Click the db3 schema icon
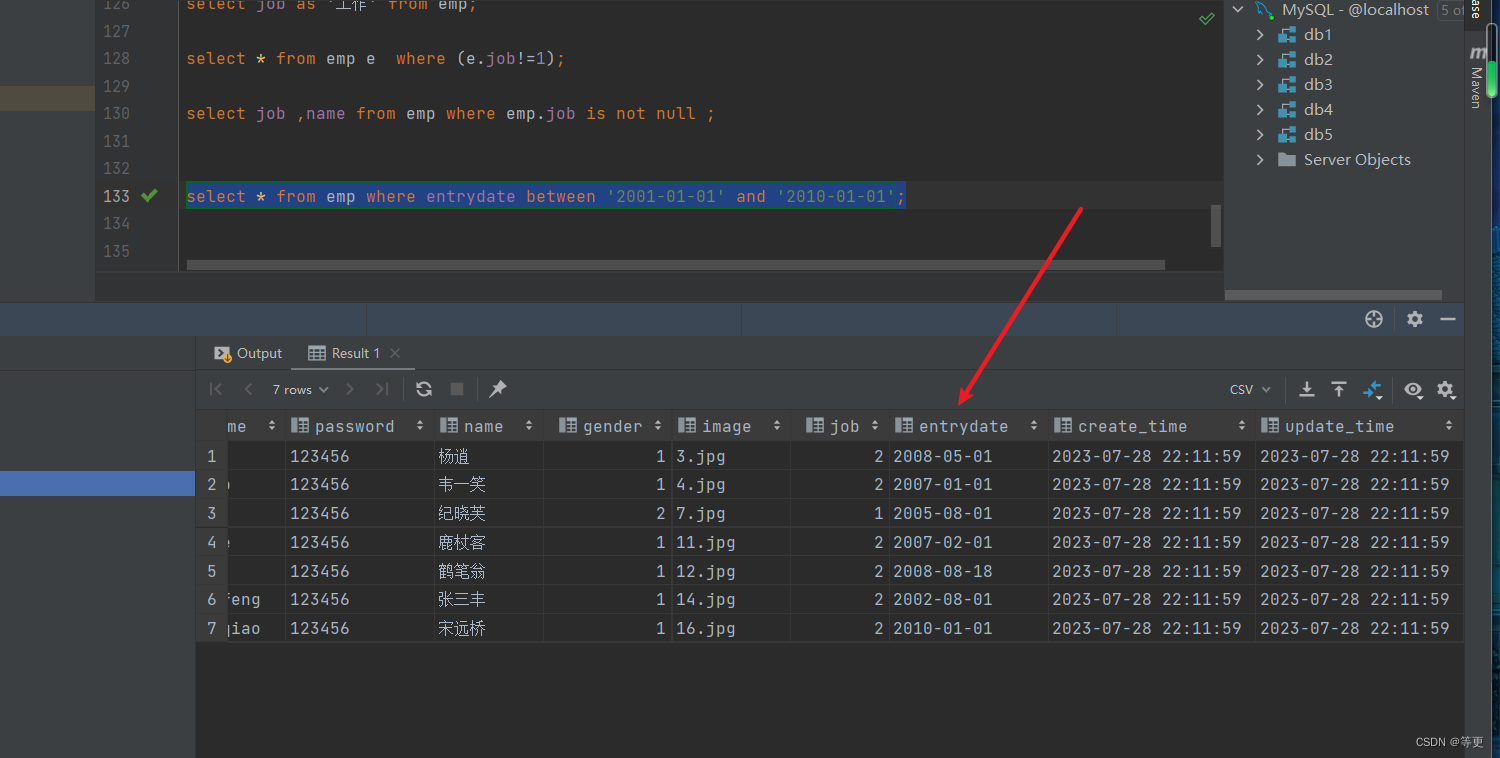 pyautogui.click(x=1287, y=84)
